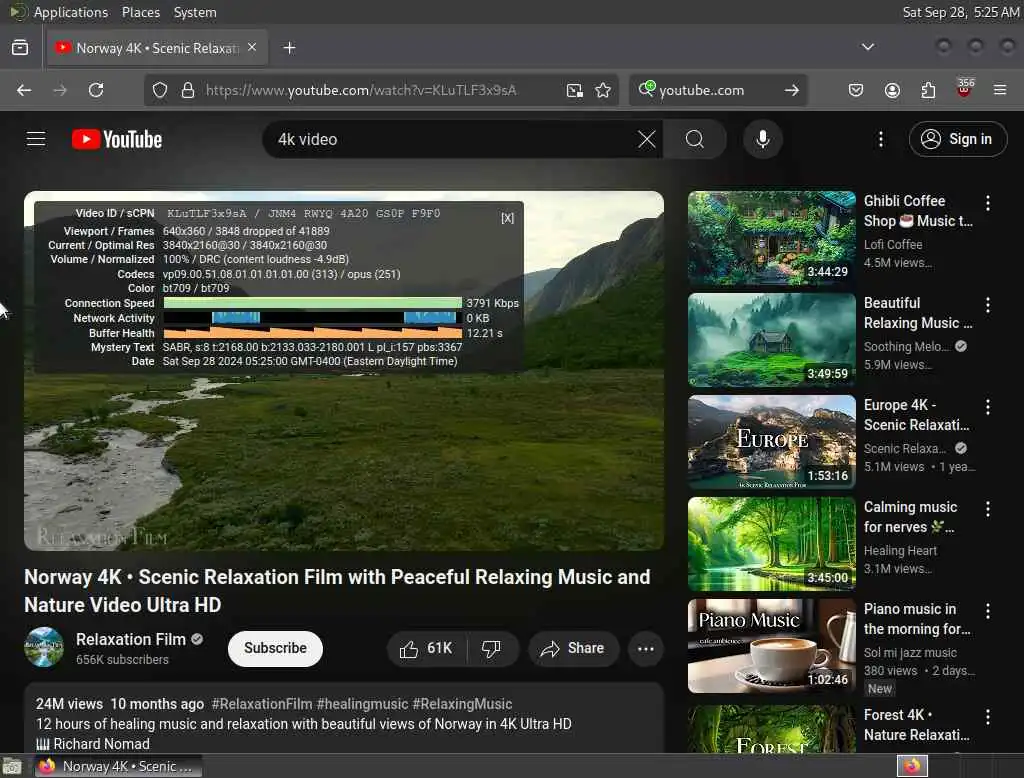Open the Pocket save icon

(856, 90)
